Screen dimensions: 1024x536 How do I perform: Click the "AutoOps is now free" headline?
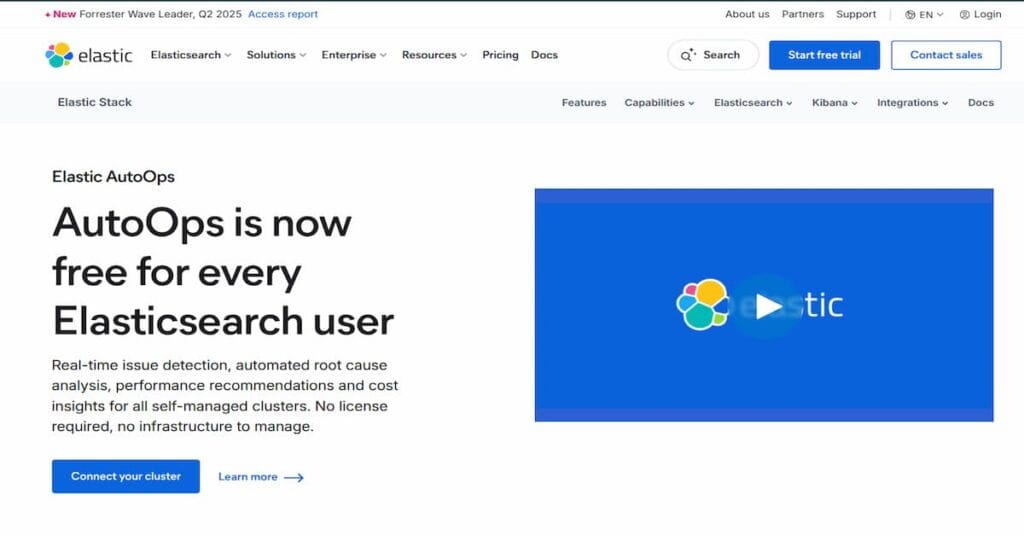[223, 273]
